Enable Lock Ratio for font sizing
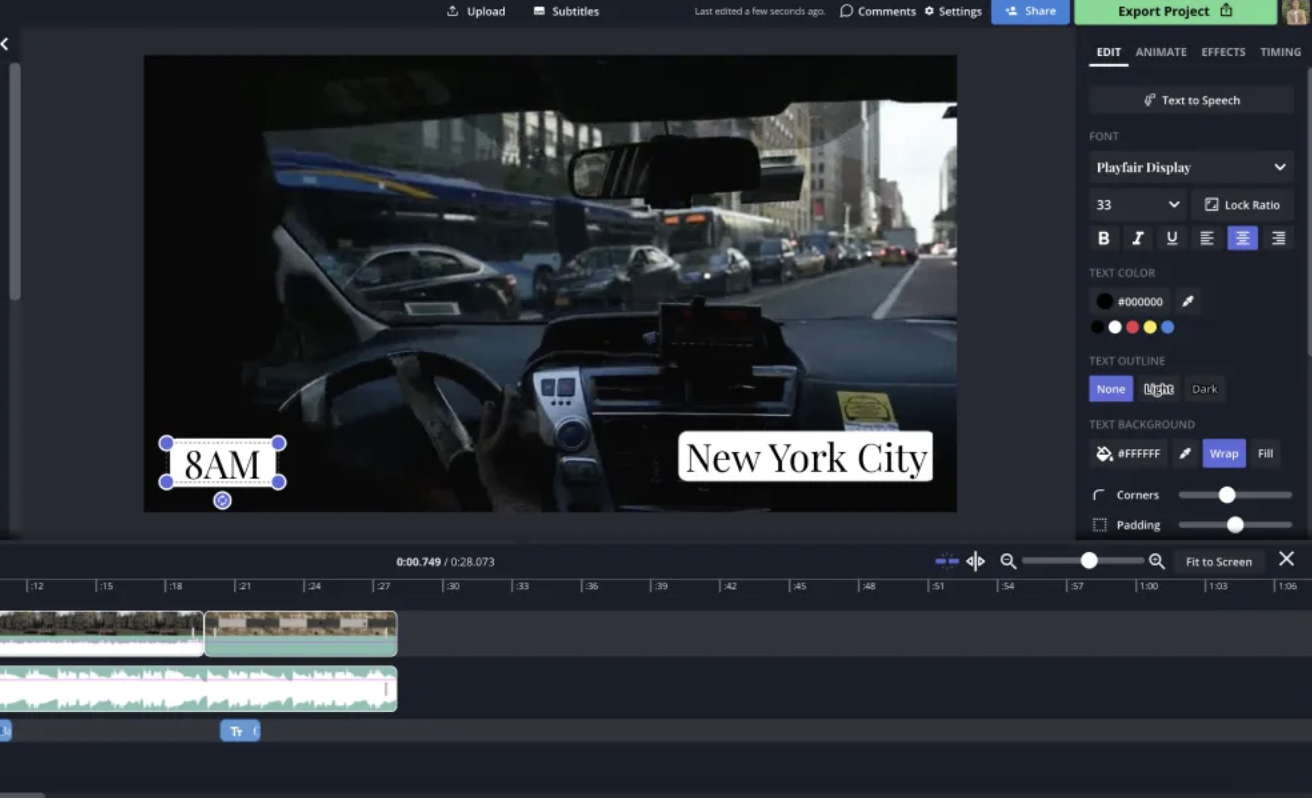 click(x=1242, y=204)
